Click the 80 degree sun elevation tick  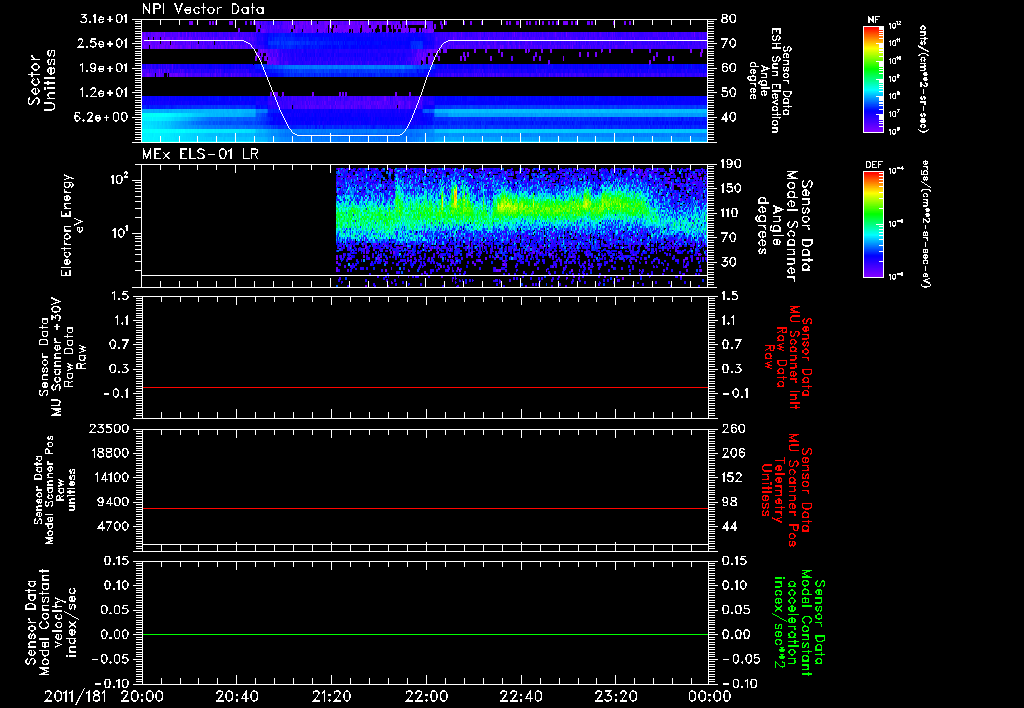coord(729,18)
